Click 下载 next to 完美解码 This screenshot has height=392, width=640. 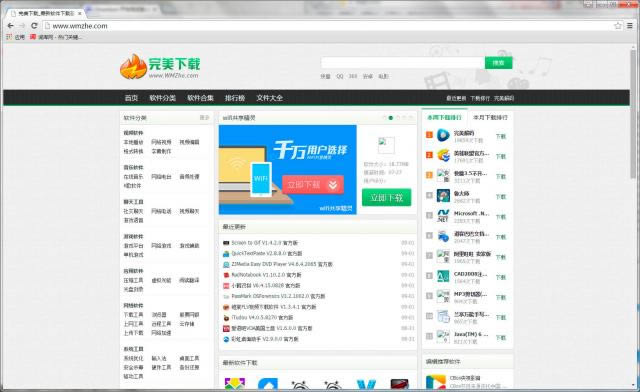coord(501,136)
